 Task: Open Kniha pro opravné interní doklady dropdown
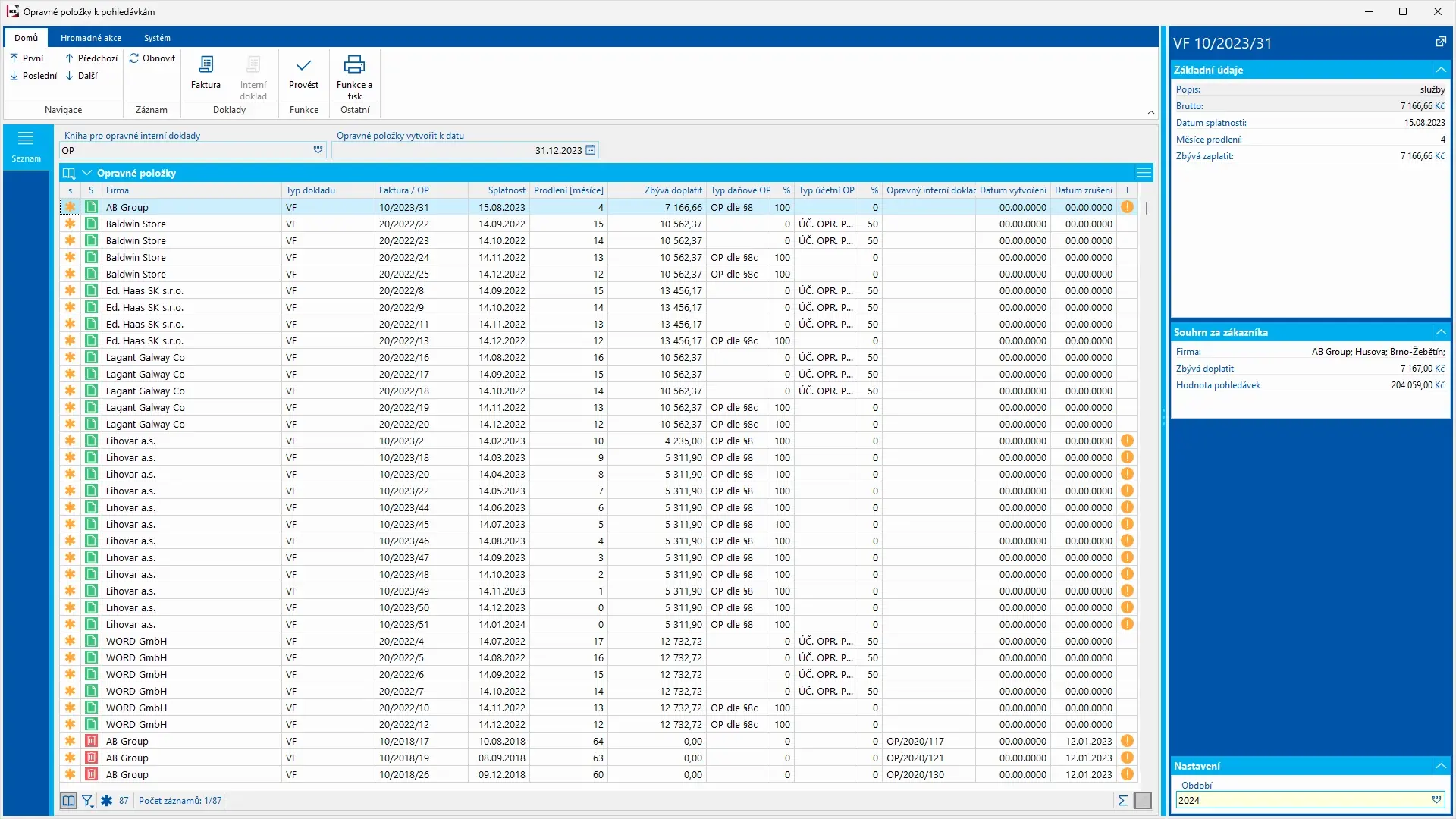[318, 150]
